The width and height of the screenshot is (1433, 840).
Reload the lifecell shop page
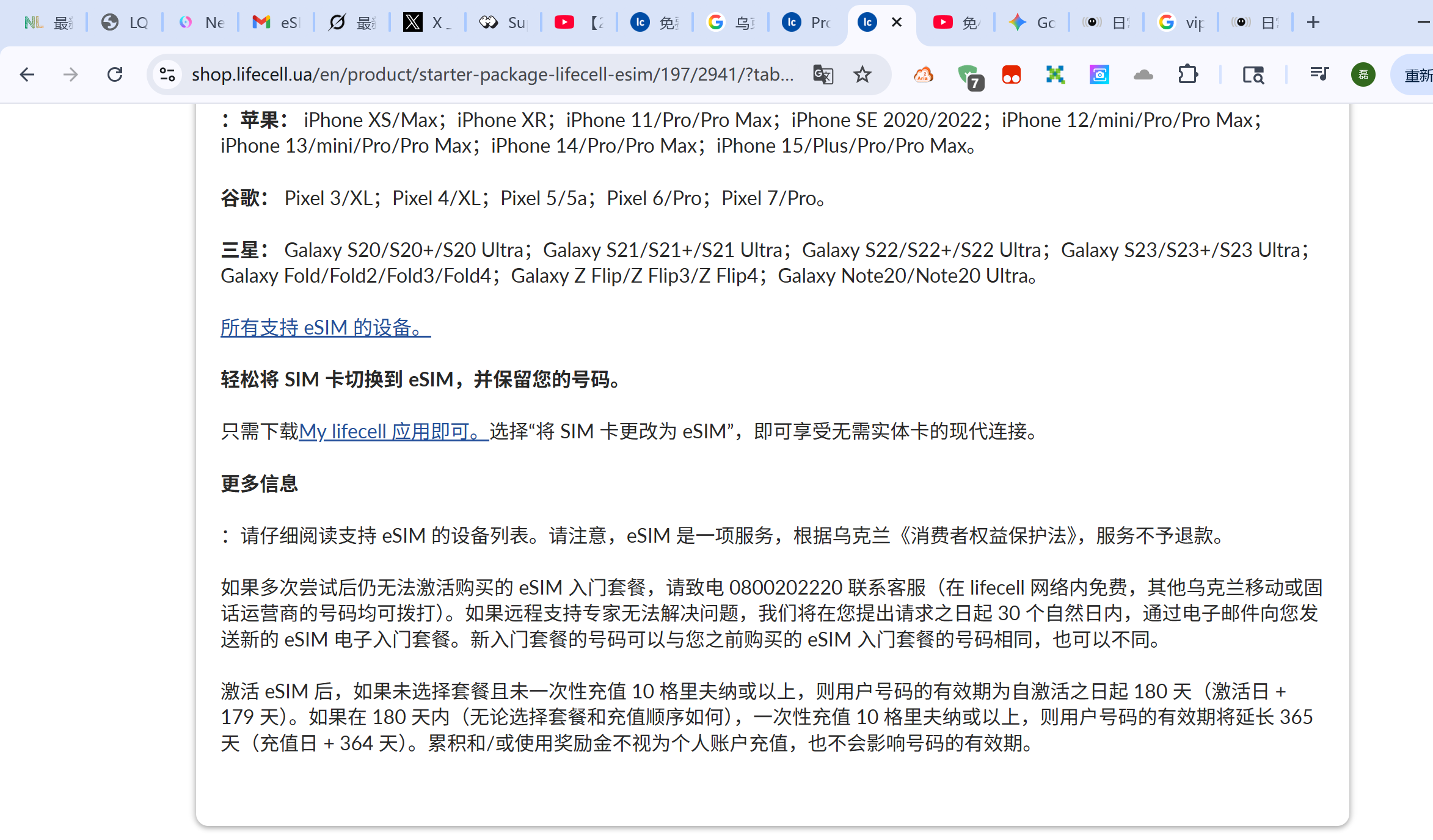[x=115, y=74]
